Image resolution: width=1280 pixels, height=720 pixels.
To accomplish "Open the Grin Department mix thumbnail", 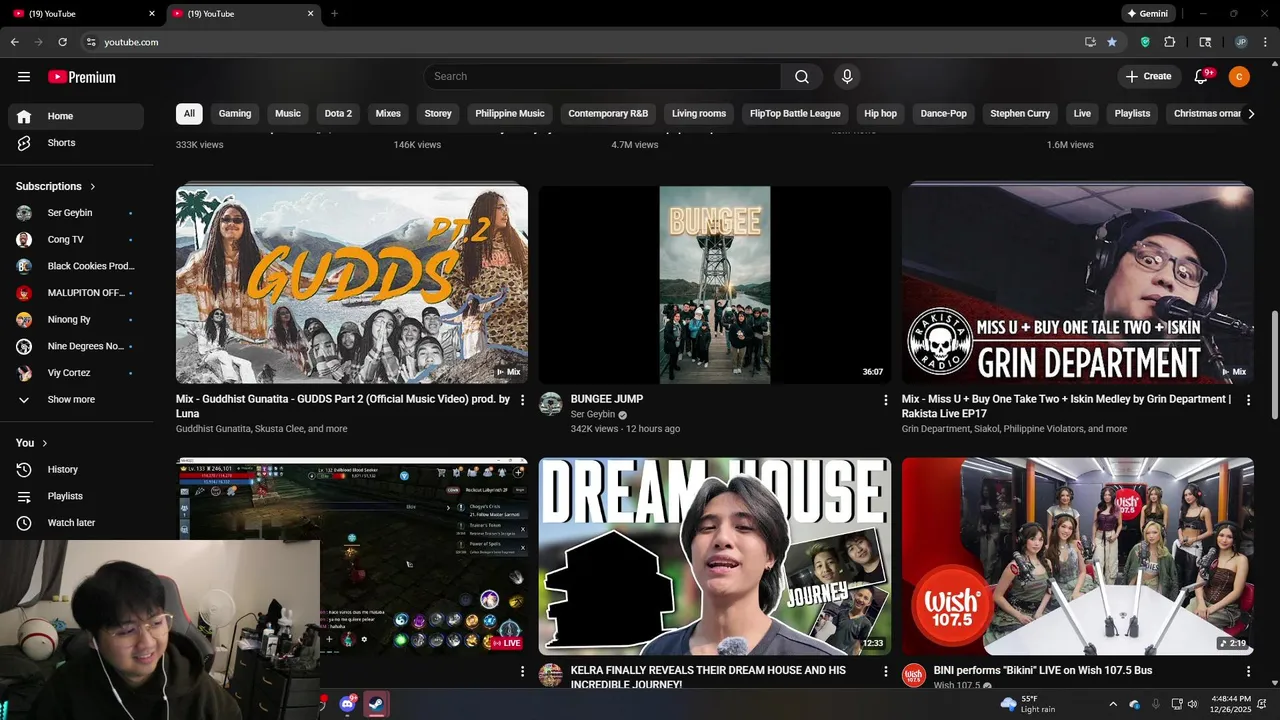I will 1078,285.
